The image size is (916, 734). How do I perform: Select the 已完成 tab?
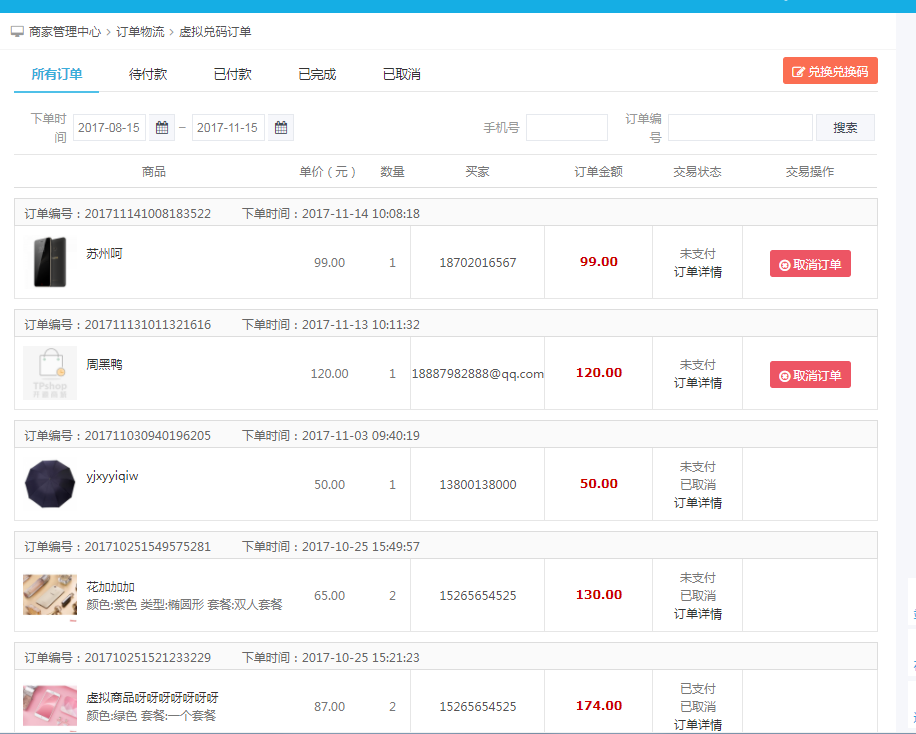[x=317, y=74]
